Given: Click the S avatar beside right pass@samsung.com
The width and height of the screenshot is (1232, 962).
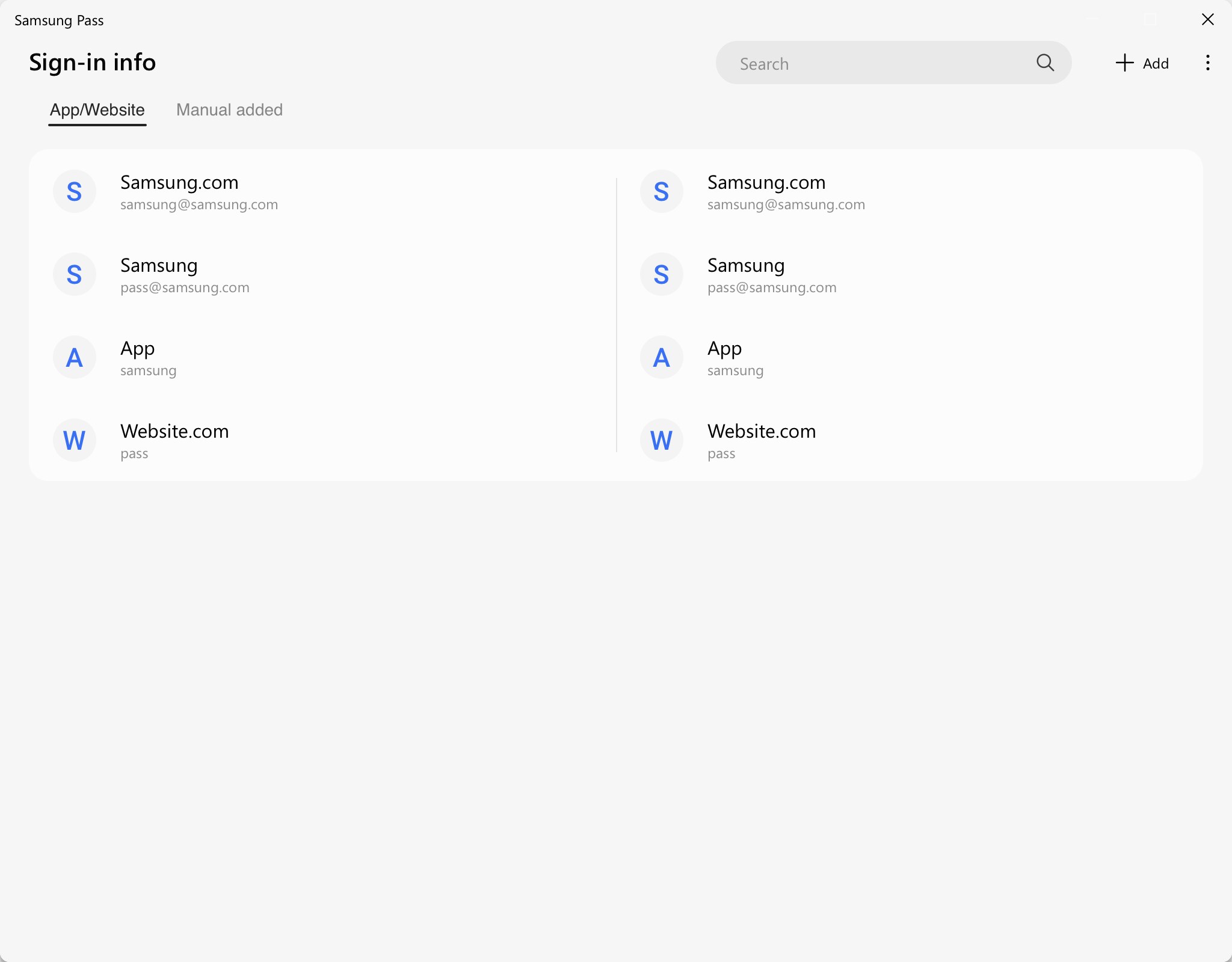Looking at the screenshot, I should tap(661, 275).
